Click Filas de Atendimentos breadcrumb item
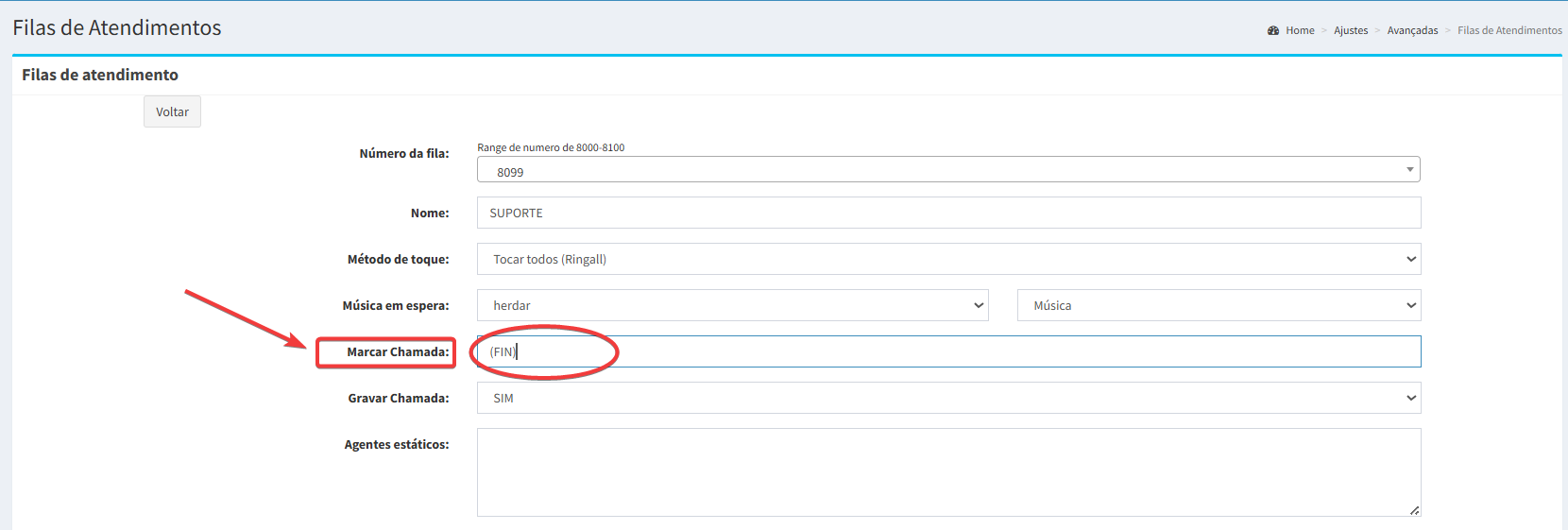The width and height of the screenshot is (1568, 530). point(1509,30)
